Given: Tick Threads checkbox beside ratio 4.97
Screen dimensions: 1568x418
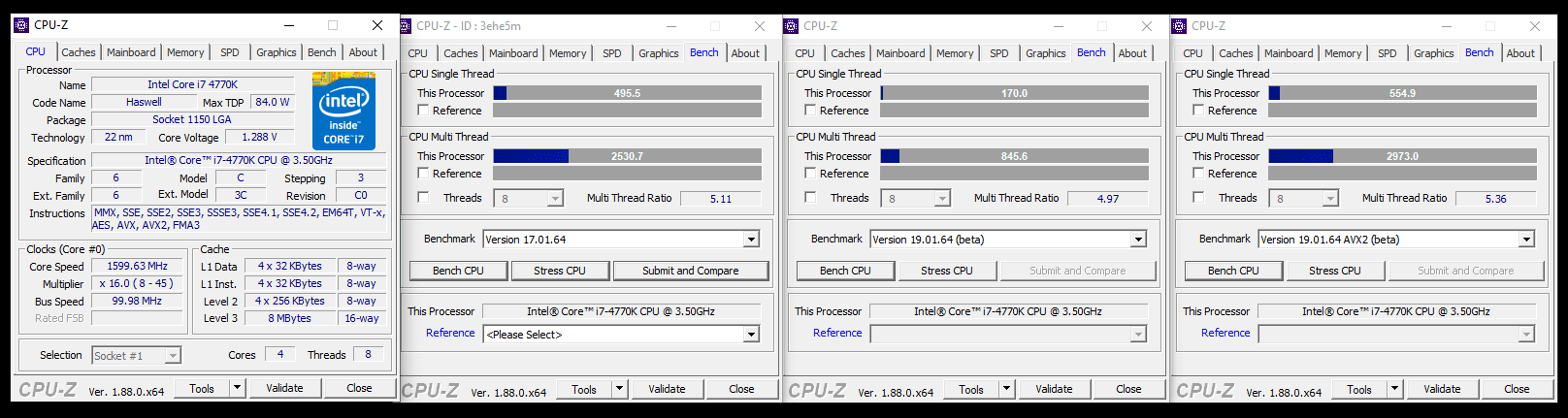Looking at the screenshot, I should click(810, 198).
